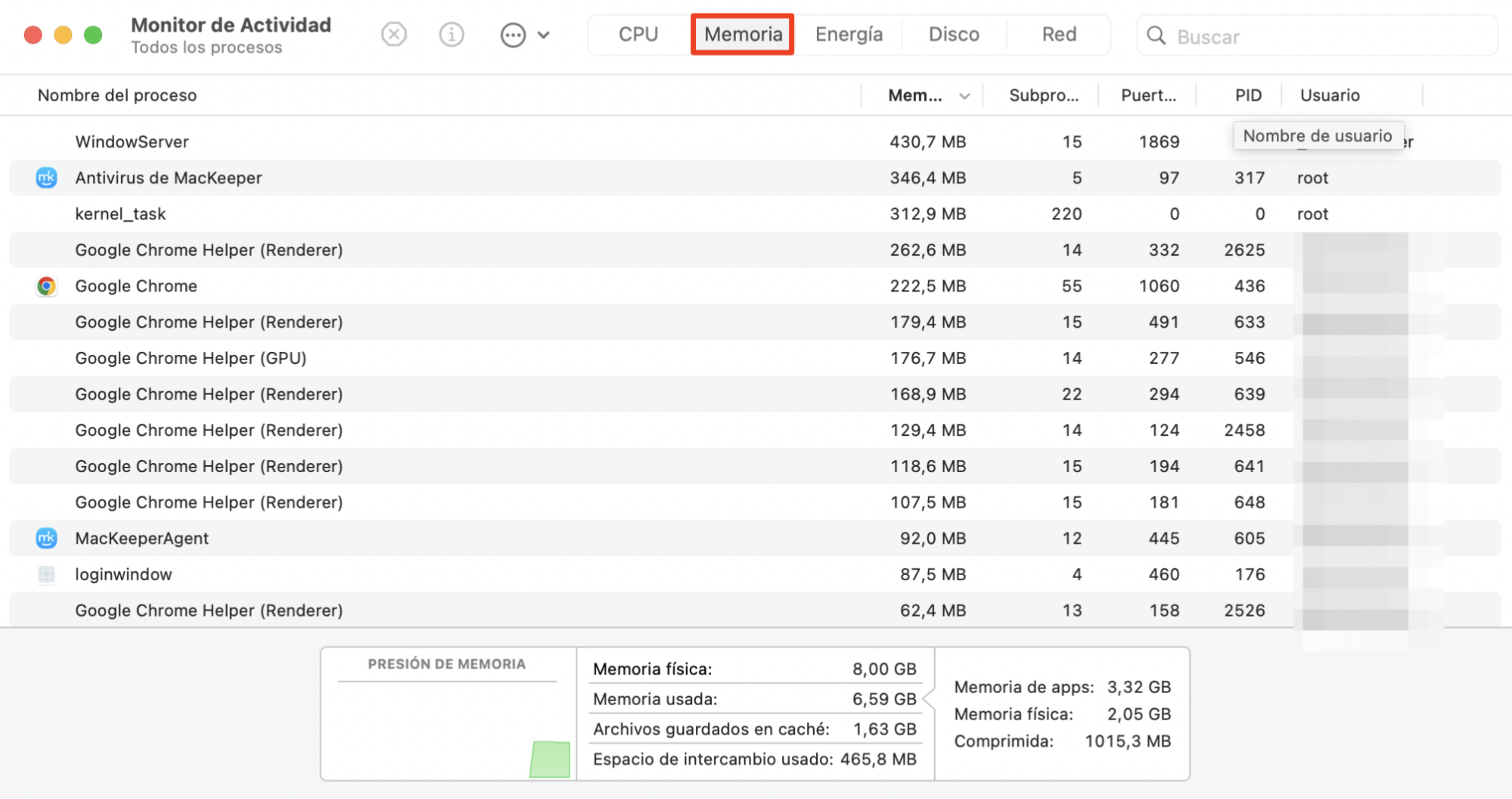Screen dimensions: 1512x799
Task: Switch to the CPU tab
Action: 637,34
